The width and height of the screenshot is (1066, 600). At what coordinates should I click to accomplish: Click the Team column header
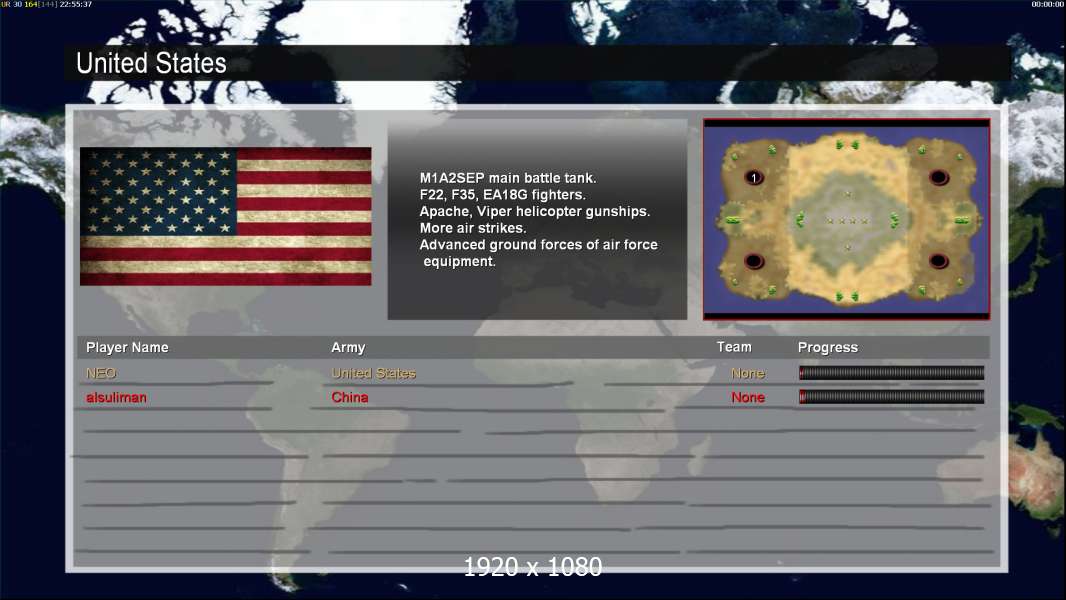(x=734, y=347)
